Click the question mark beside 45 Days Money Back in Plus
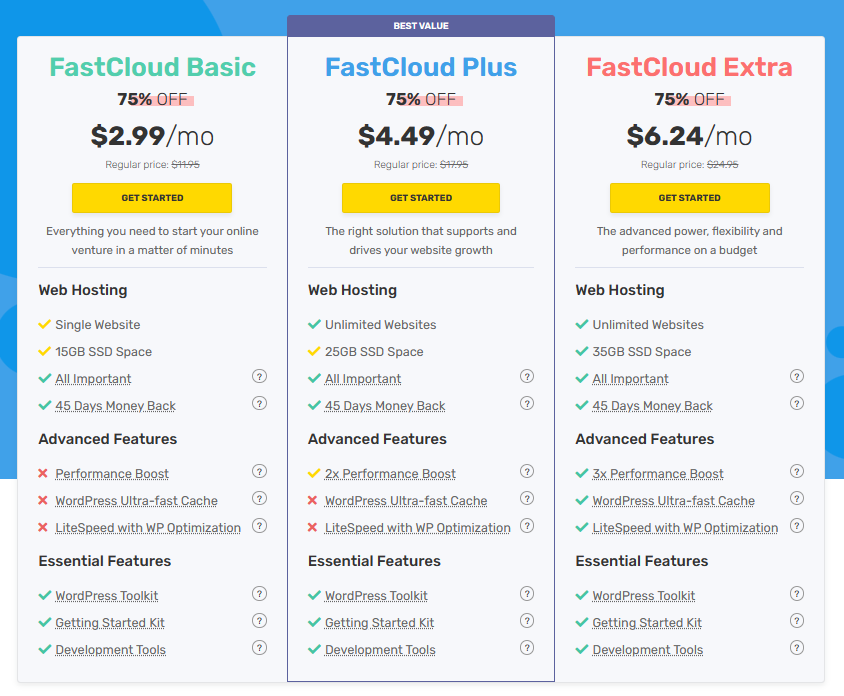 pos(527,403)
